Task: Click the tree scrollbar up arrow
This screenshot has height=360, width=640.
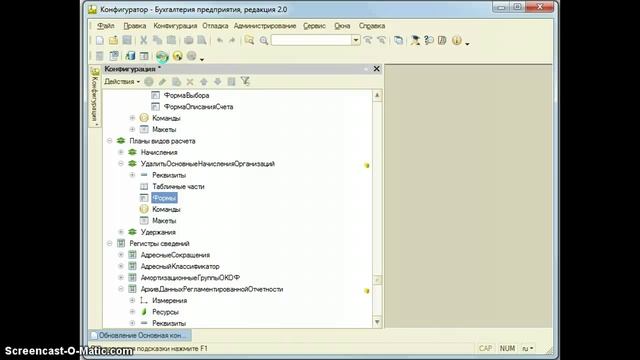Action: pos(377,96)
